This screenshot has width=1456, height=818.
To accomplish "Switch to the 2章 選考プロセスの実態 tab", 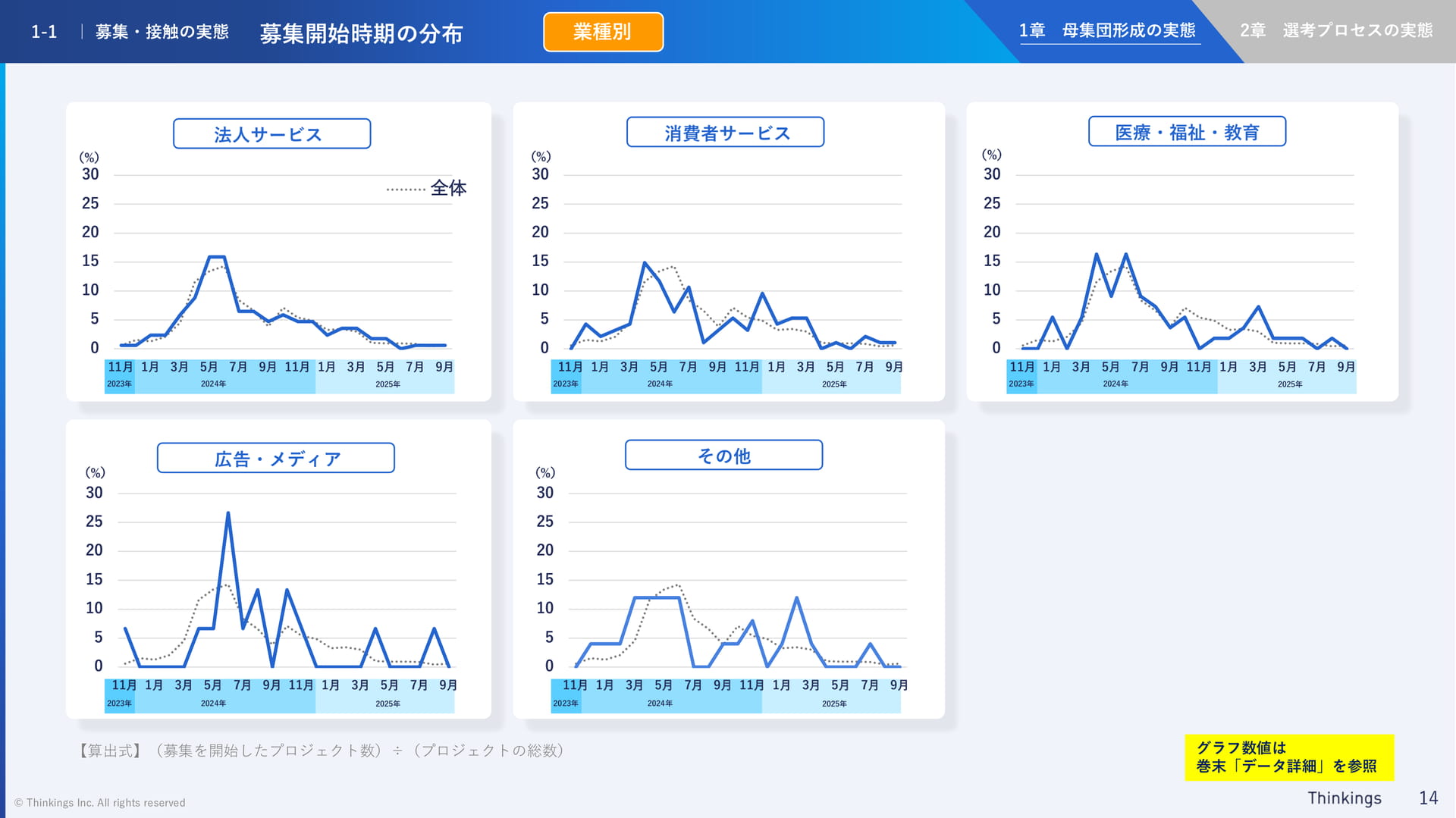I will coord(1336,30).
